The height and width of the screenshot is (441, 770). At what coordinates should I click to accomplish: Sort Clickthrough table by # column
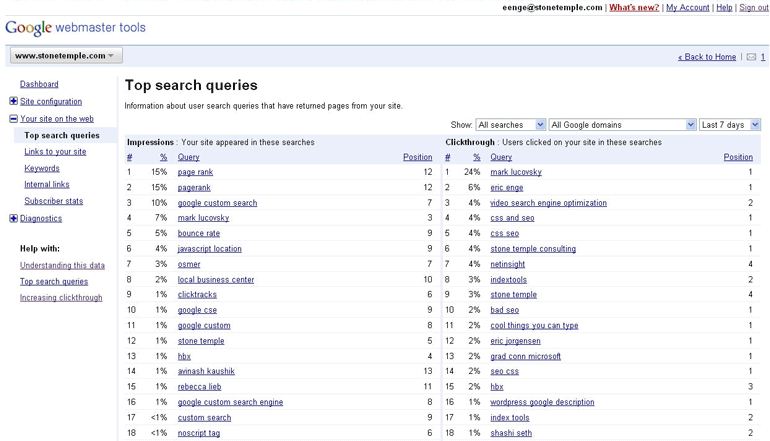click(x=448, y=157)
